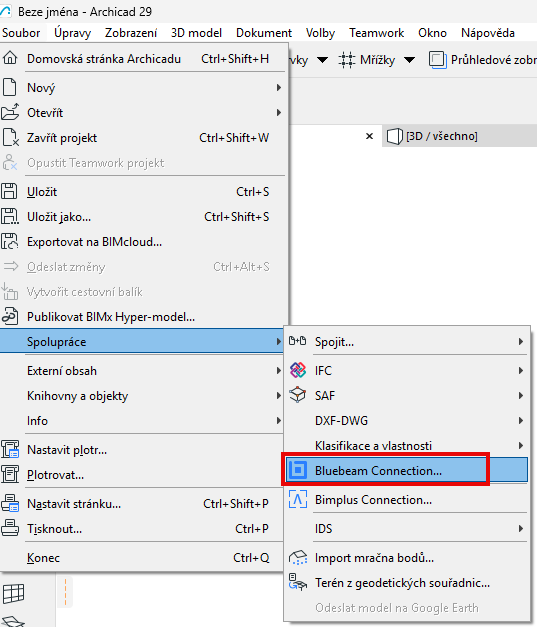Image resolution: width=537 pixels, height=627 pixels.
Task: Open the Volby menu
Action: (320, 33)
